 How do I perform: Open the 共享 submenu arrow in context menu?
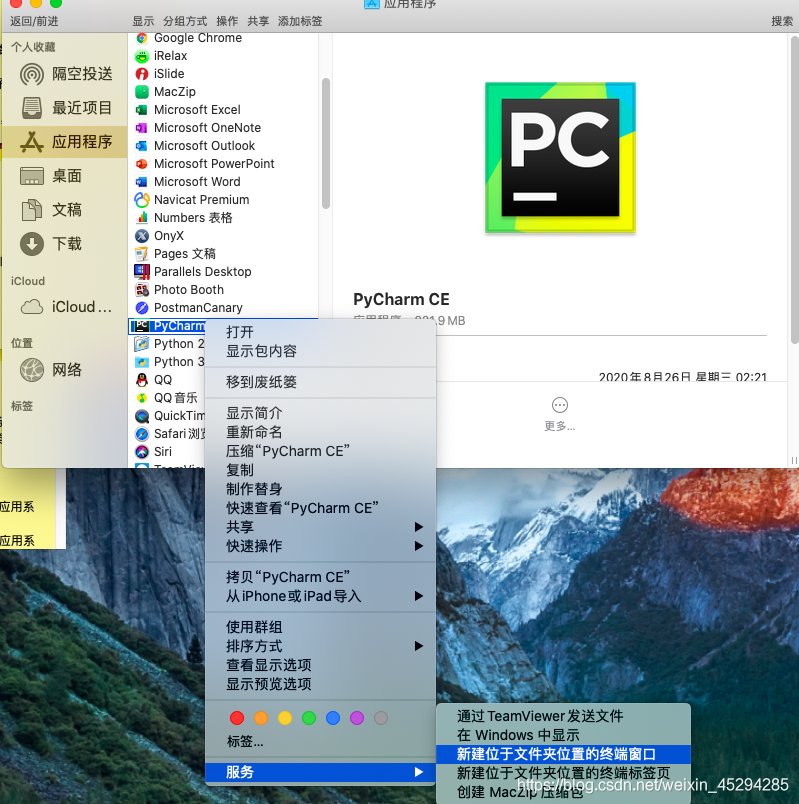point(418,527)
